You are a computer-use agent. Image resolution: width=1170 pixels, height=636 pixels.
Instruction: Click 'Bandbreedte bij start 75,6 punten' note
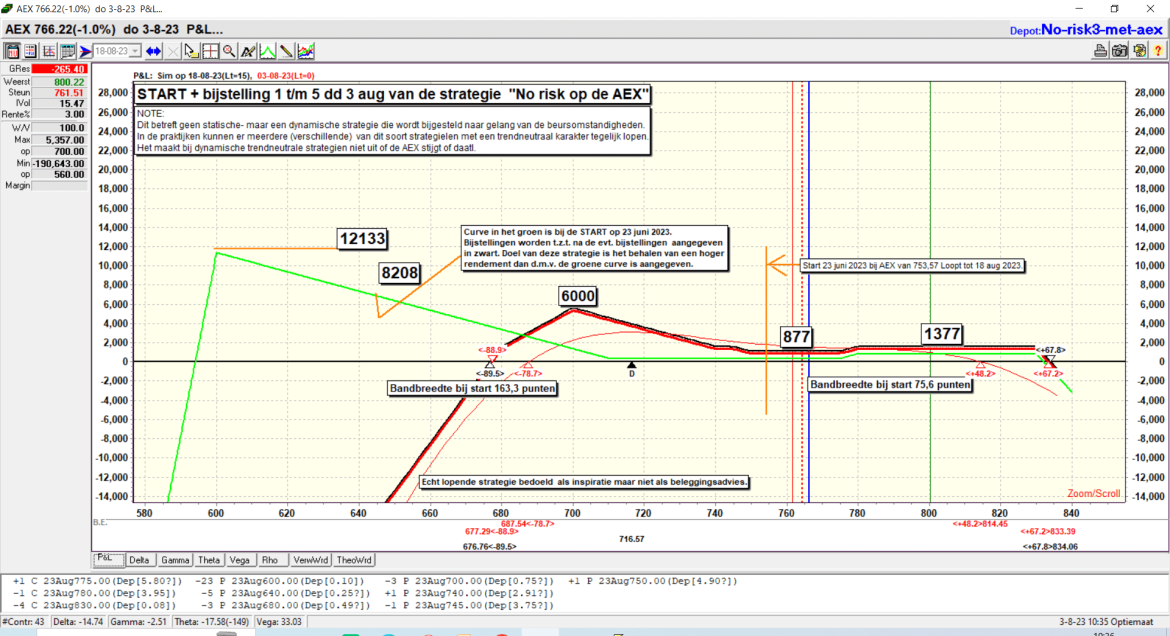coord(890,384)
